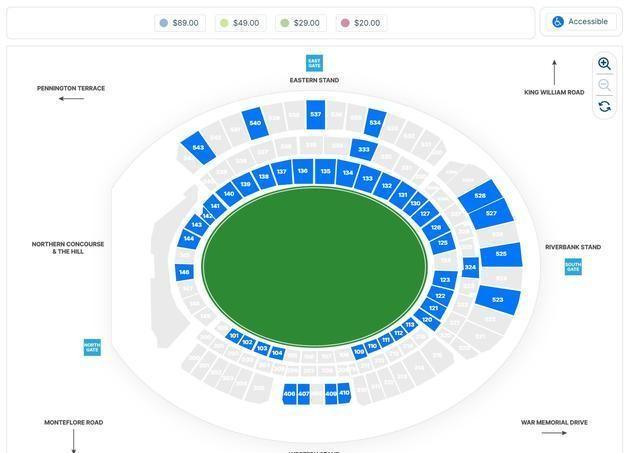Click the $20.00 red color dot
The image size is (640, 453).
click(345, 23)
